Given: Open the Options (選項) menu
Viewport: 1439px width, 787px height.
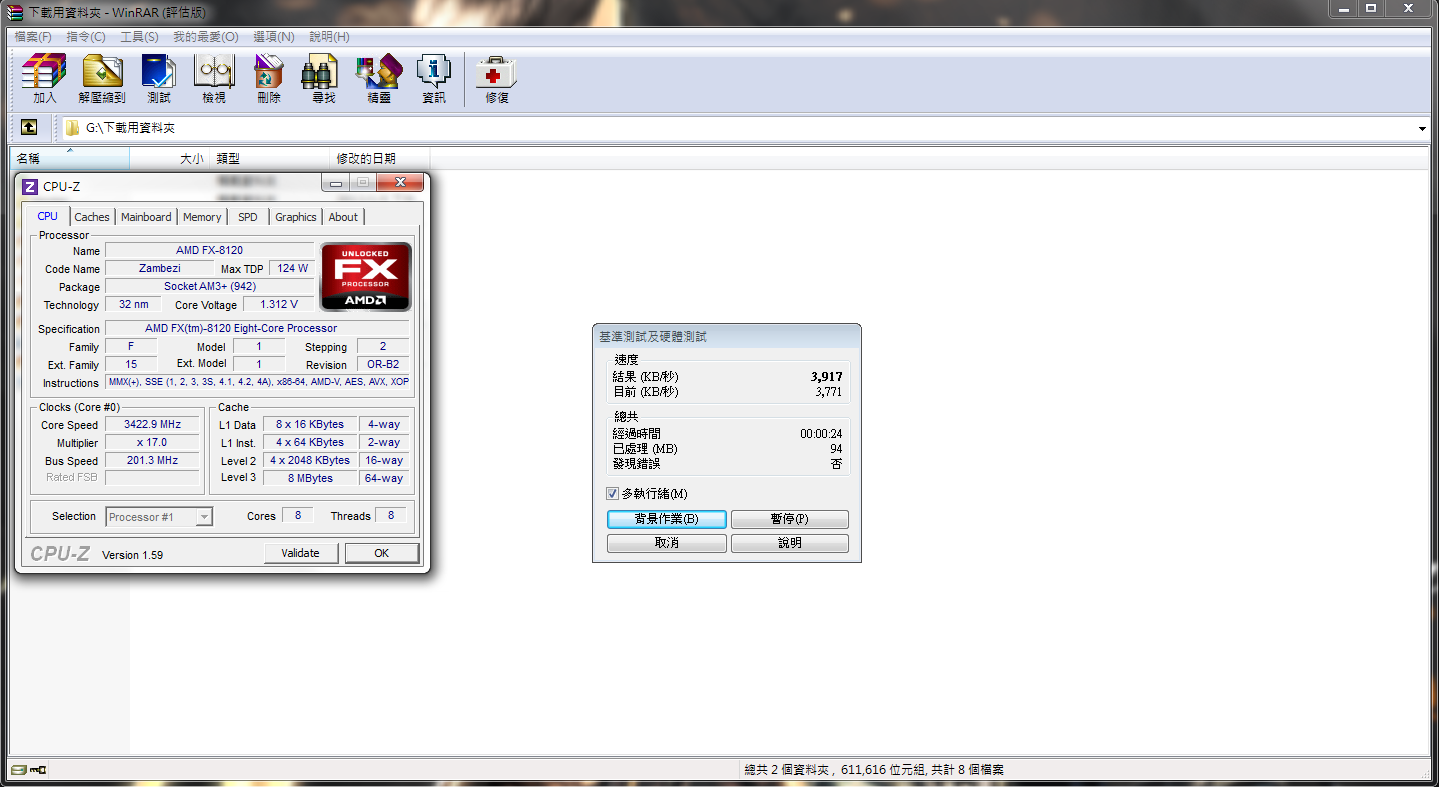Looking at the screenshot, I should click(274, 37).
